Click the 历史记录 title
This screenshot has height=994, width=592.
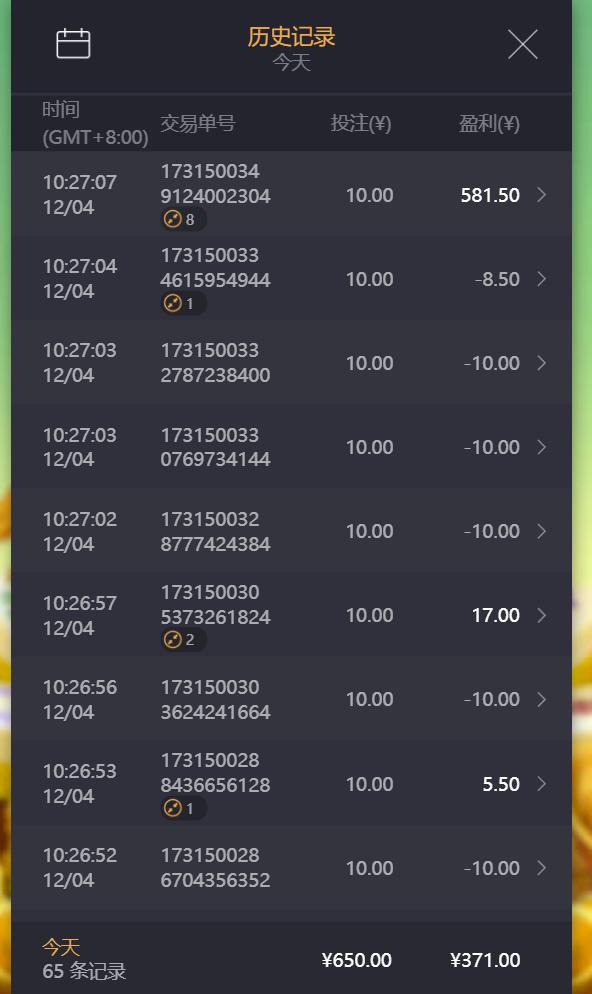point(291,37)
